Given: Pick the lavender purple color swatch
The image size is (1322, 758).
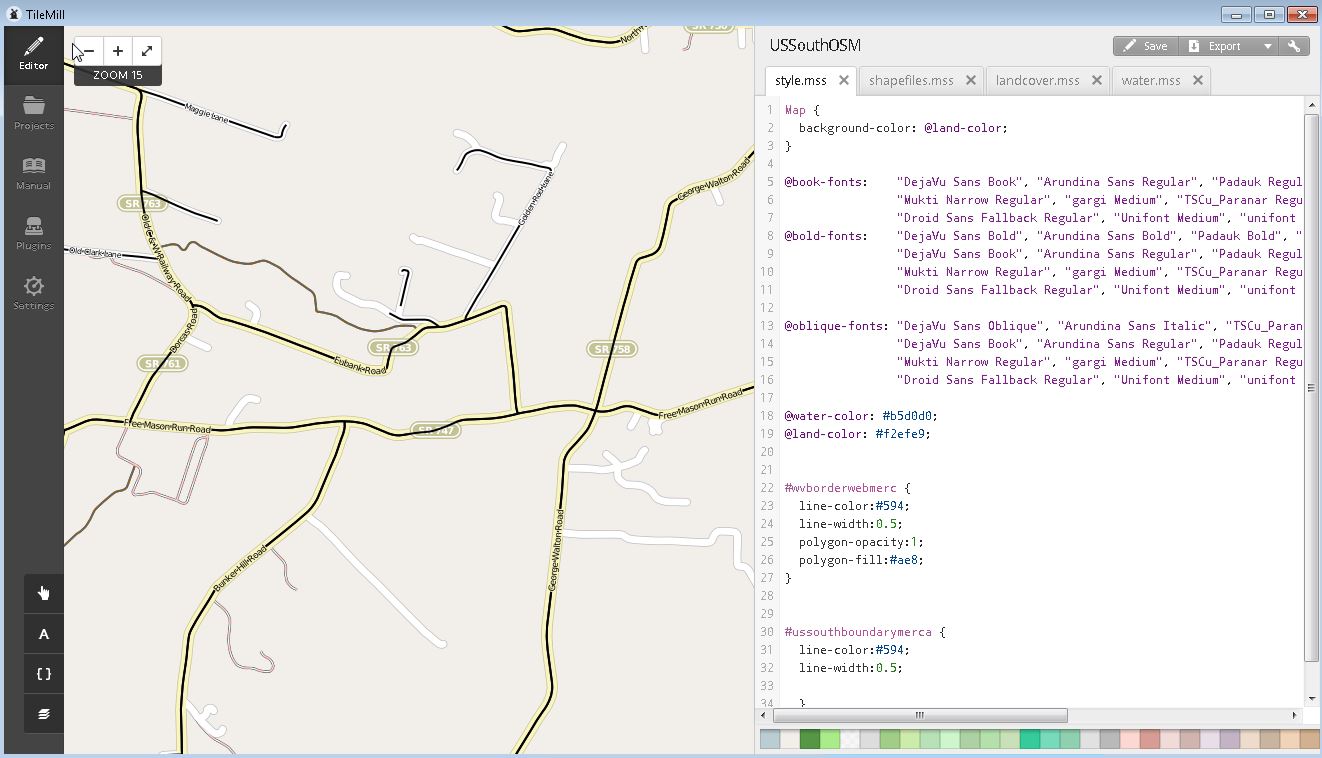Looking at the screenshot, I should pos(1230,740).
